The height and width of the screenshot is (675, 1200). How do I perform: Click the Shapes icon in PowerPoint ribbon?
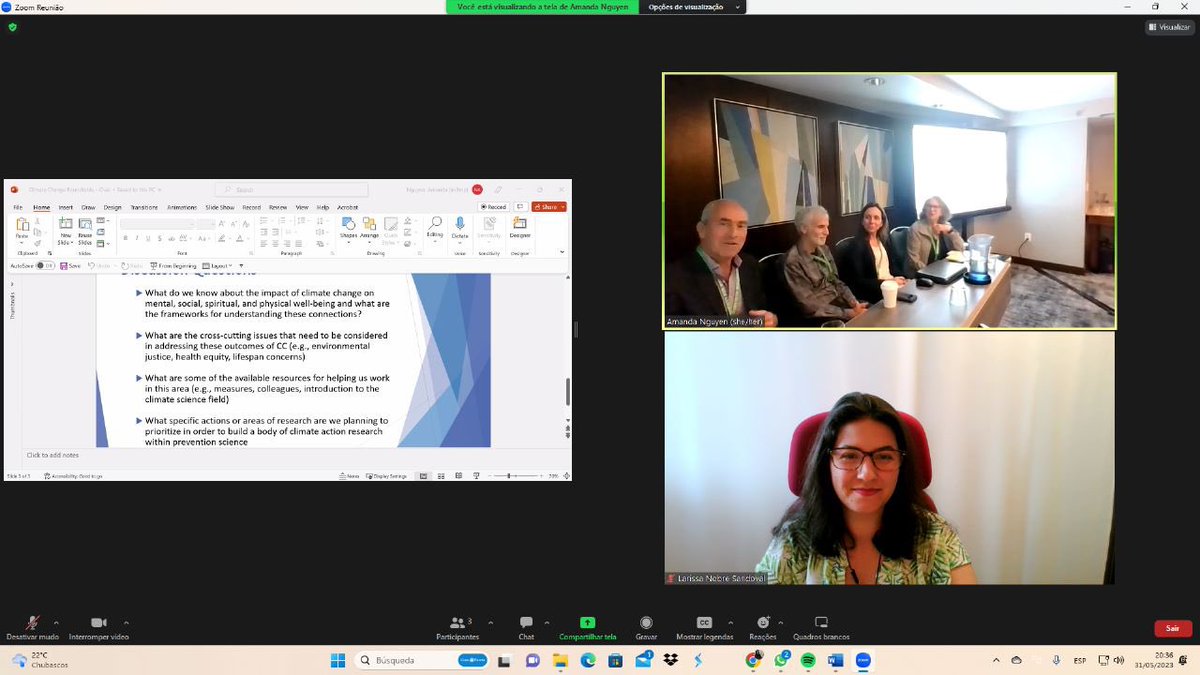(x=348, y=225)
